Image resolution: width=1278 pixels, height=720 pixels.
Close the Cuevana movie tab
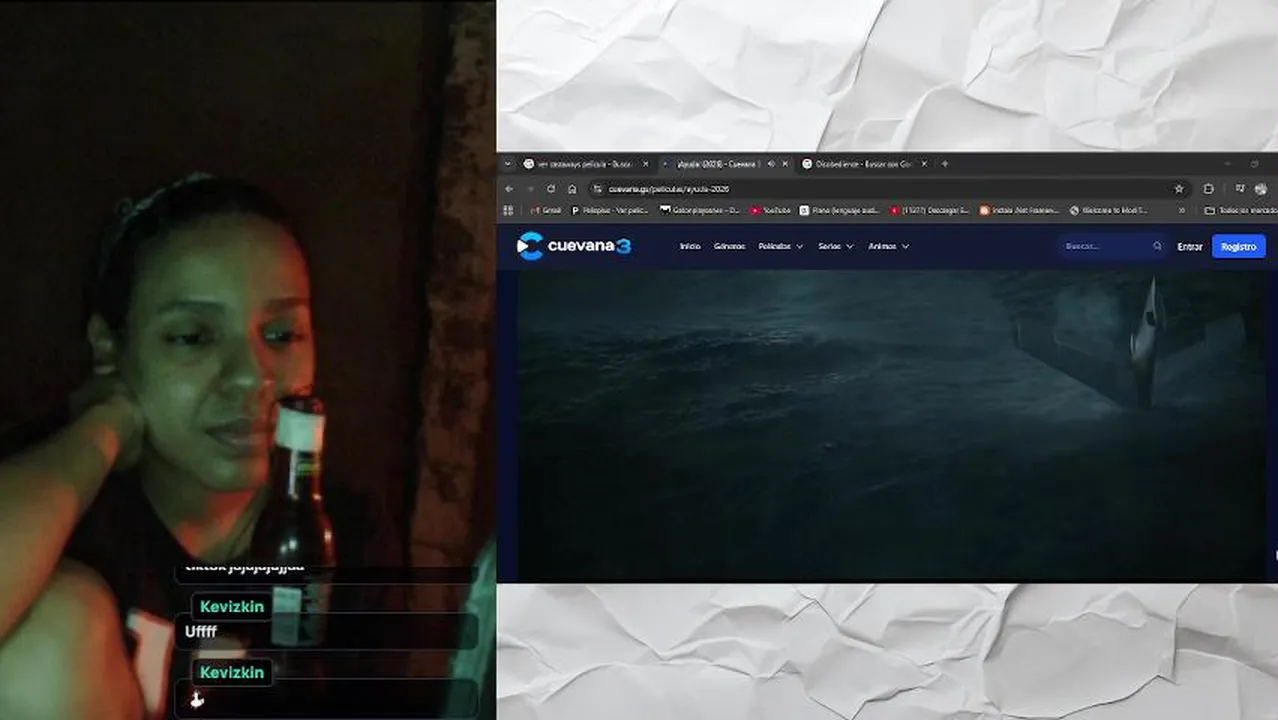[x=785, y=164]
